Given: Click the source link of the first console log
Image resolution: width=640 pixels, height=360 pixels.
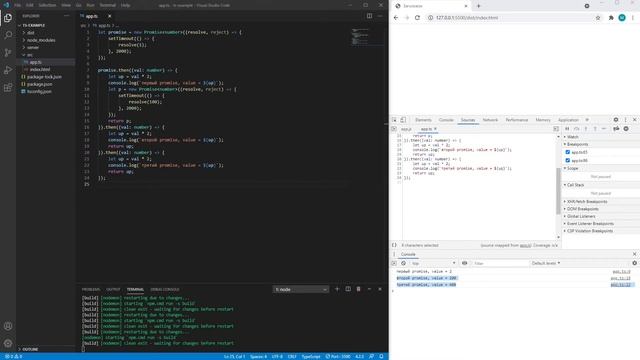Looking at the screenshot, I should [x=621, y=271].
